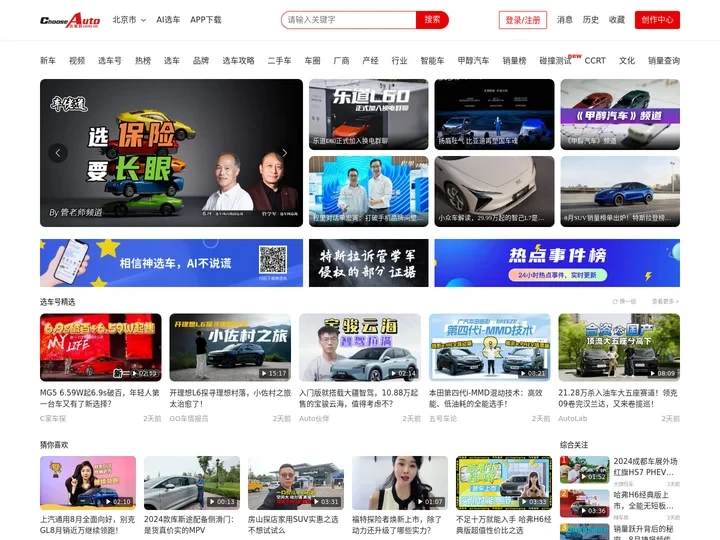Select the 车圈 nav tab
The image size is (720, 540).
(x=312, y=61)
